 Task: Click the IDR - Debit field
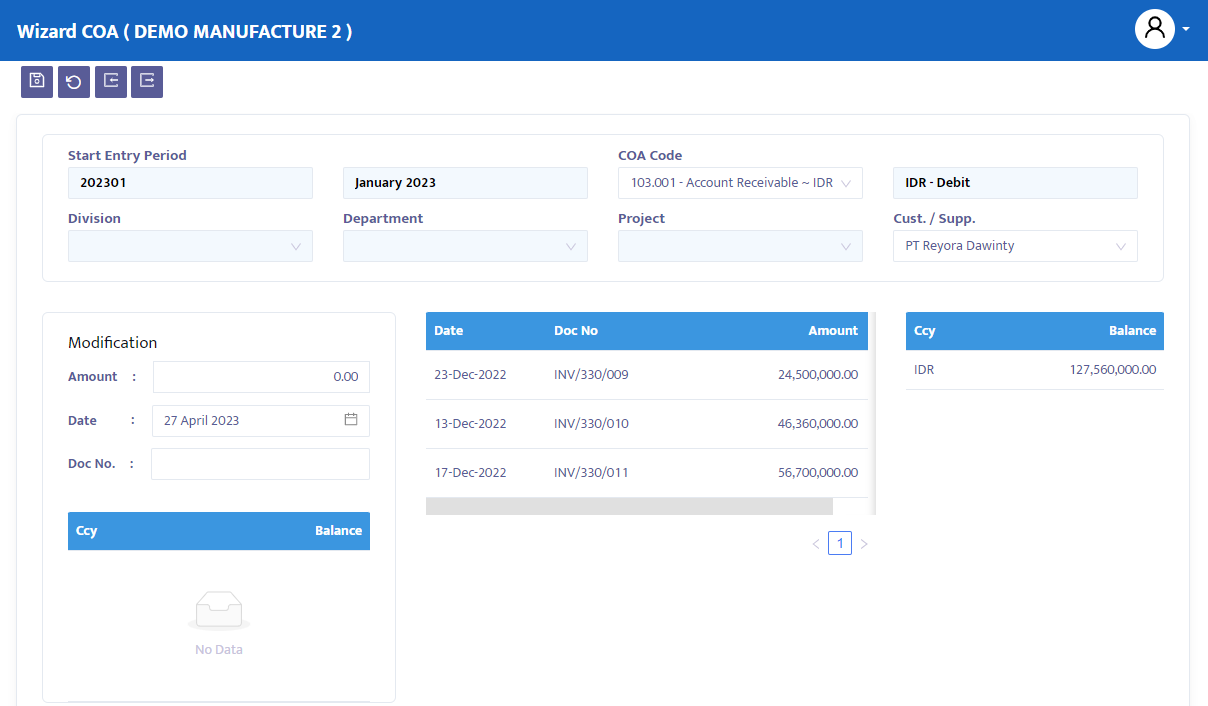point(1015,183)
